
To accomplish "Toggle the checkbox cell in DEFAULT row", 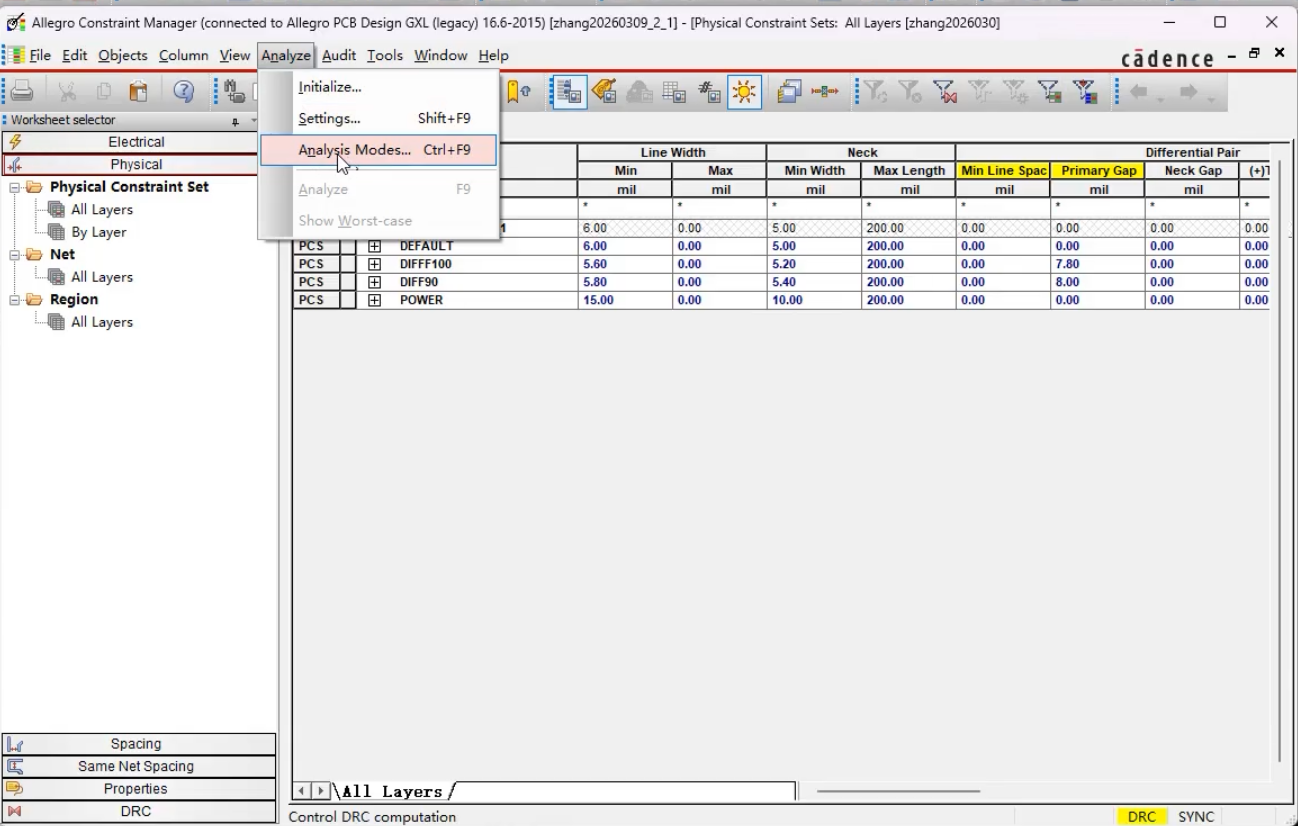I will coord(347,246).
